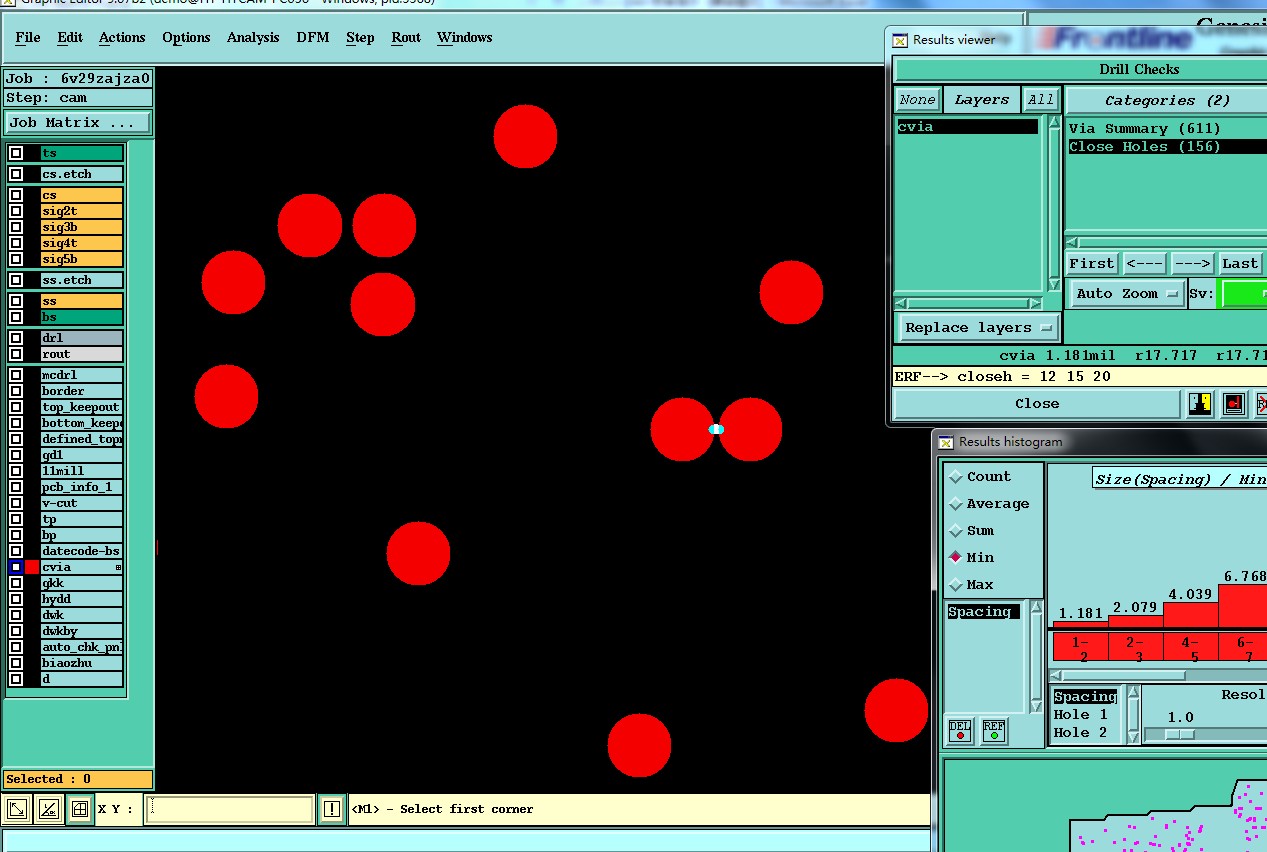The height and width of the screenshot is (852, 1267).
Task: Click the angle snap icon in bottom toolbar
Action: (x=49, y=809)
